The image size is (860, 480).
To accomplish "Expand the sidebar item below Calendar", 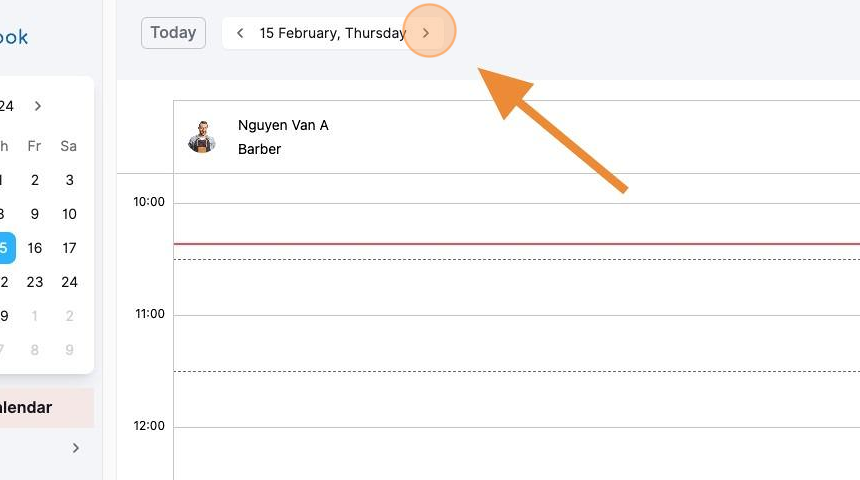I will (x=76, y=448).
